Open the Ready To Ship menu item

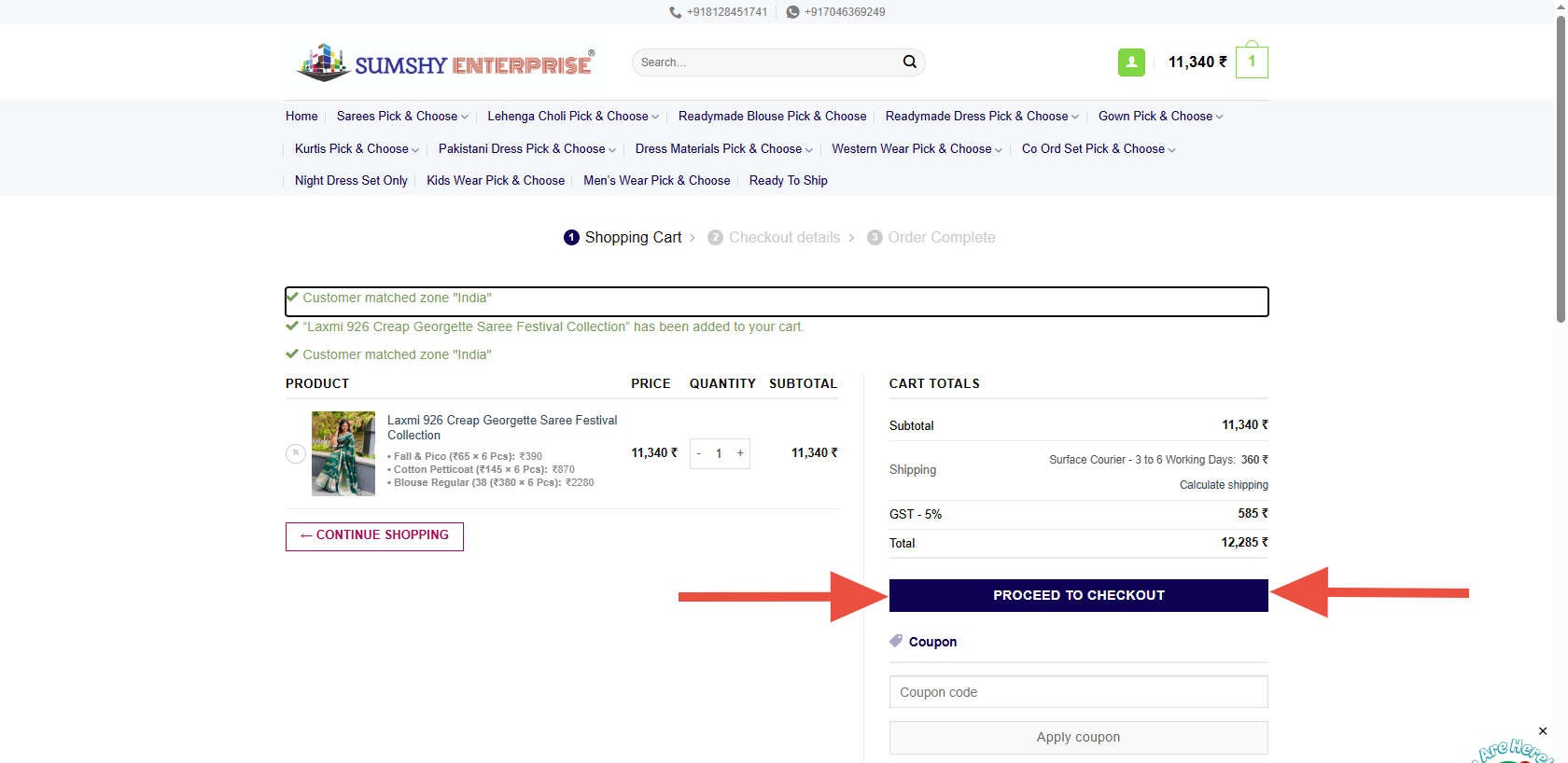(788, 181)
